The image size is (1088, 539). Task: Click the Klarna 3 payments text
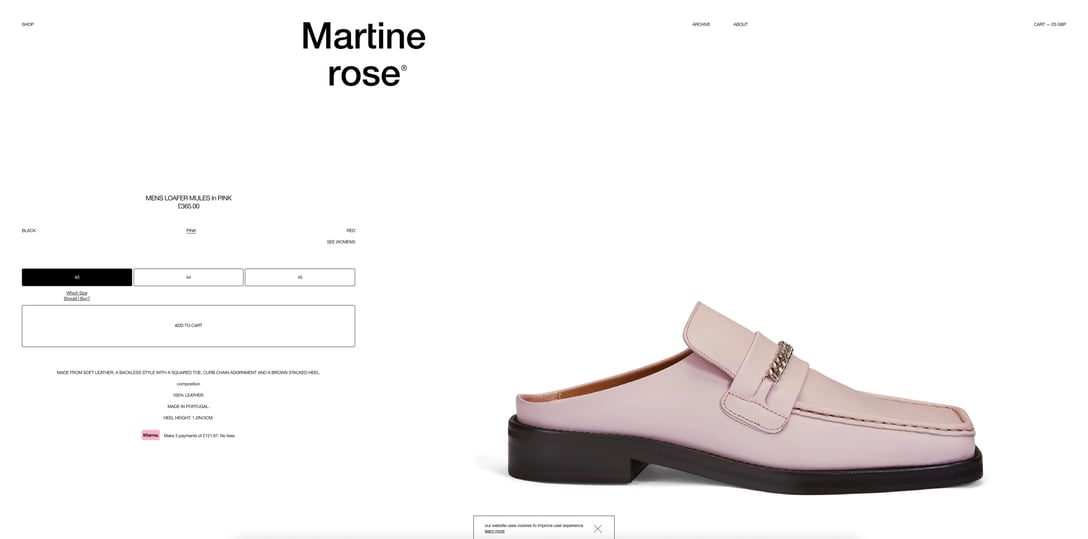199,436
